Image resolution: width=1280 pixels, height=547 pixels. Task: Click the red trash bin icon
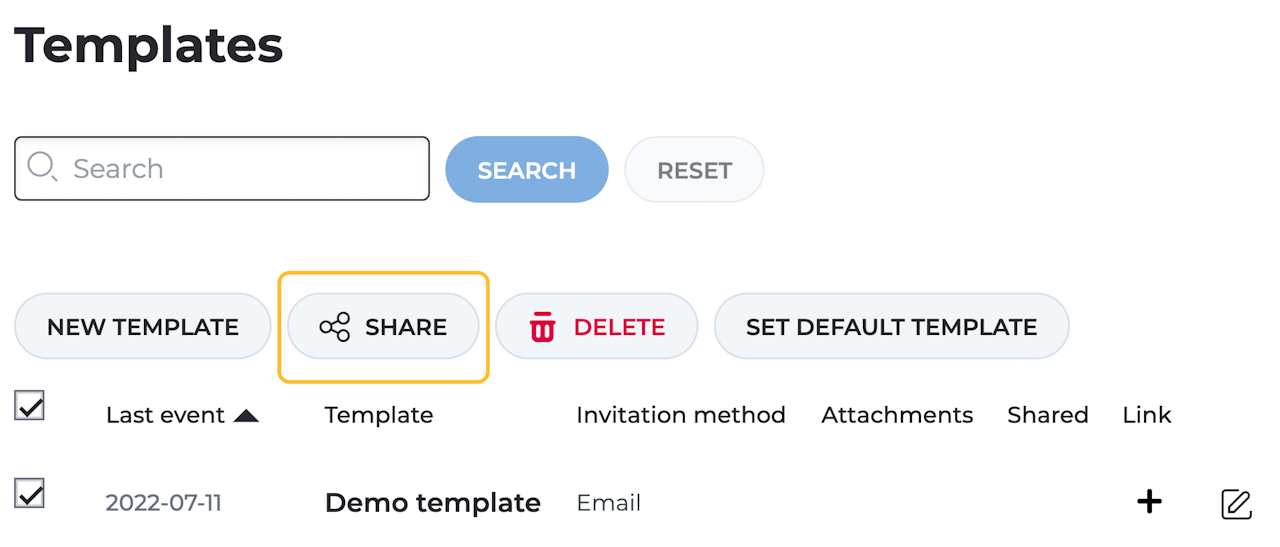[542, 327]
